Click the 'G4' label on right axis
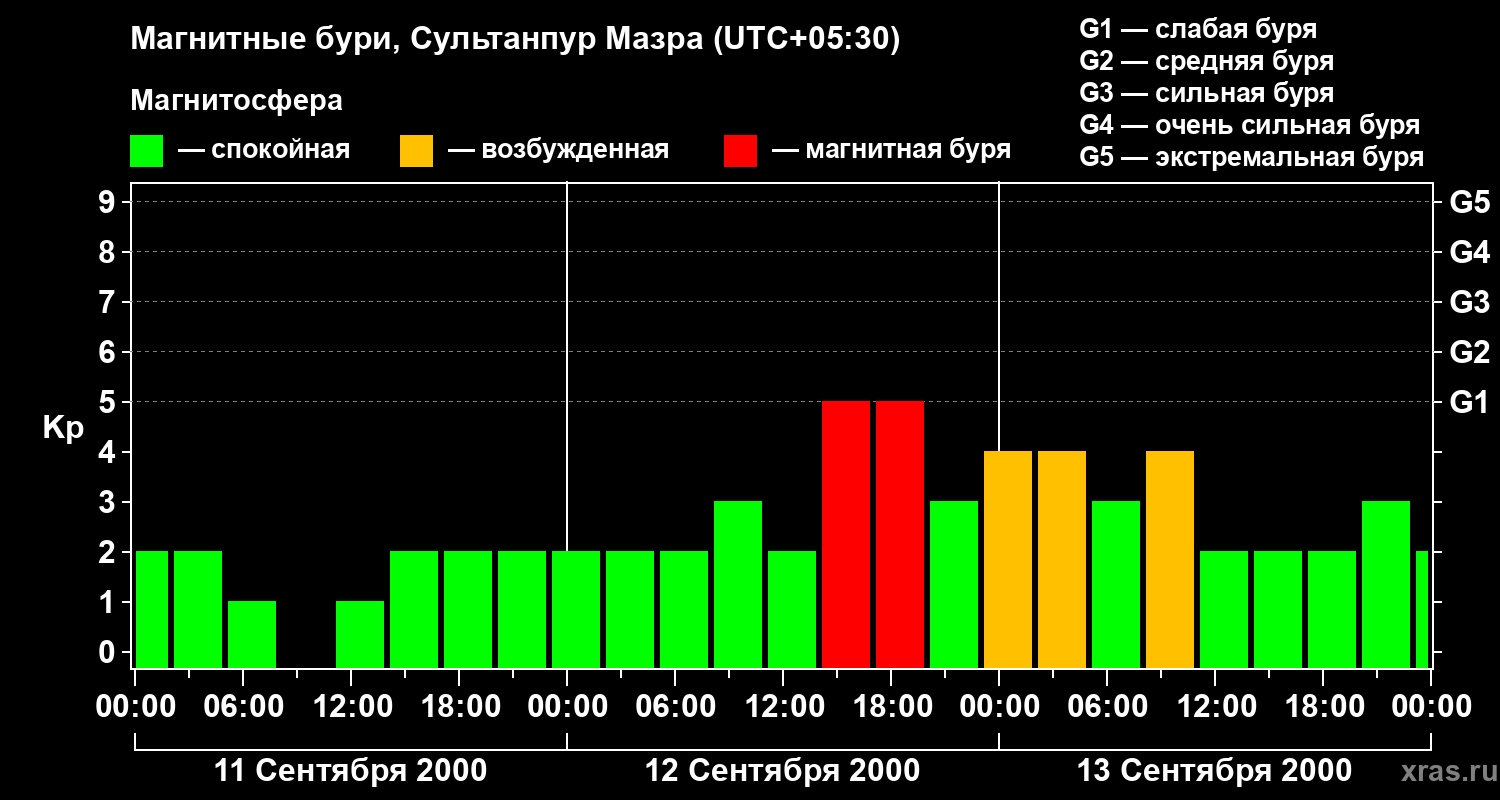Image resolution: width=1500 pixels, height=800 pixels. click(x=1469, y=252)
